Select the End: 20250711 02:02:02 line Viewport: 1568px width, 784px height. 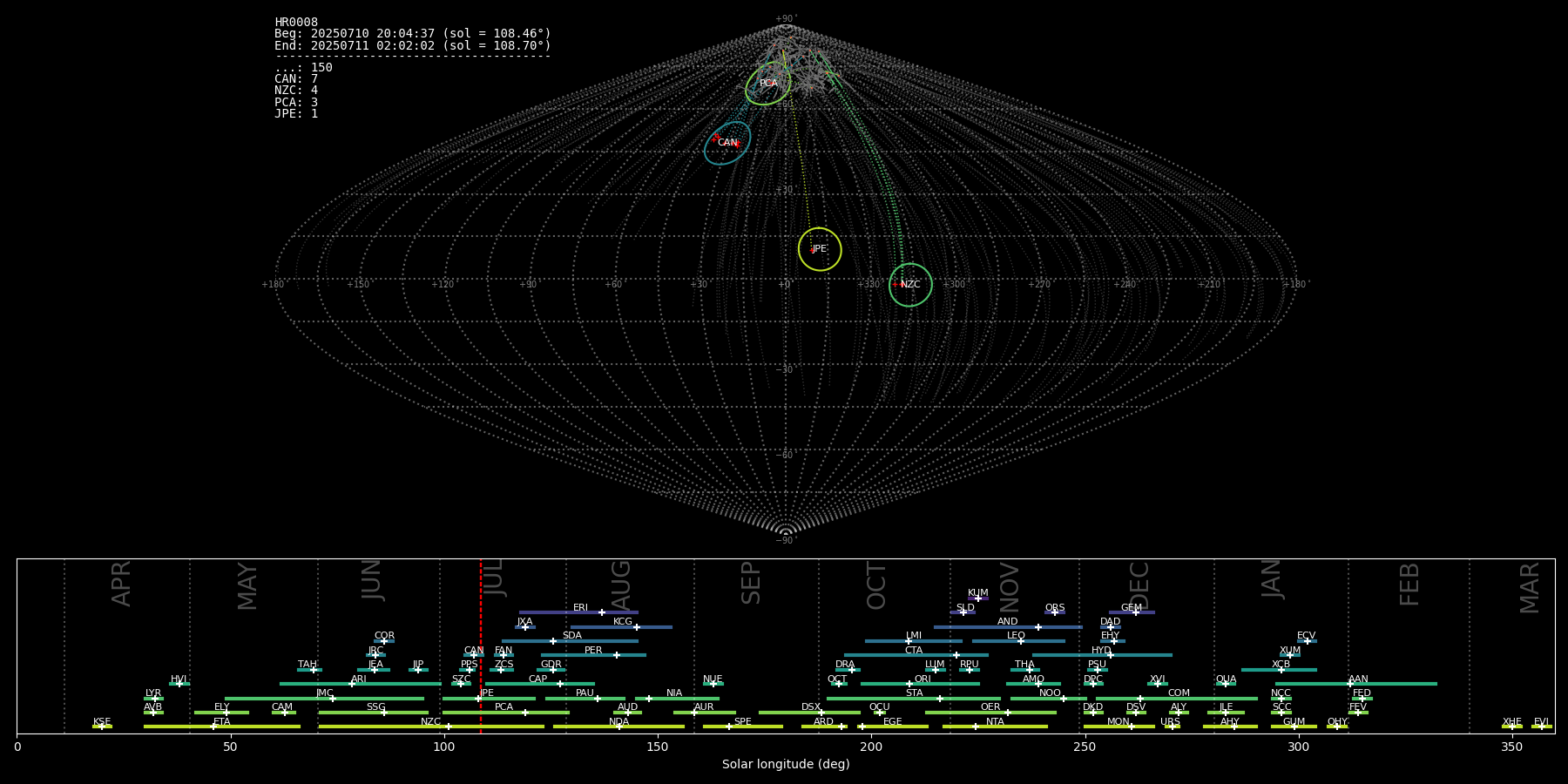click(x=413, y=45)
